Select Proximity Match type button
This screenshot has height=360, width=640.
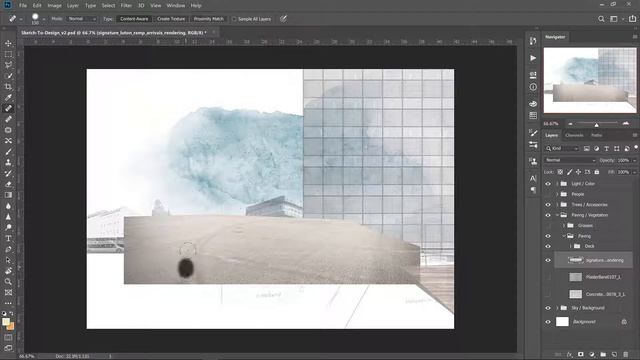[x=209, y=19]
